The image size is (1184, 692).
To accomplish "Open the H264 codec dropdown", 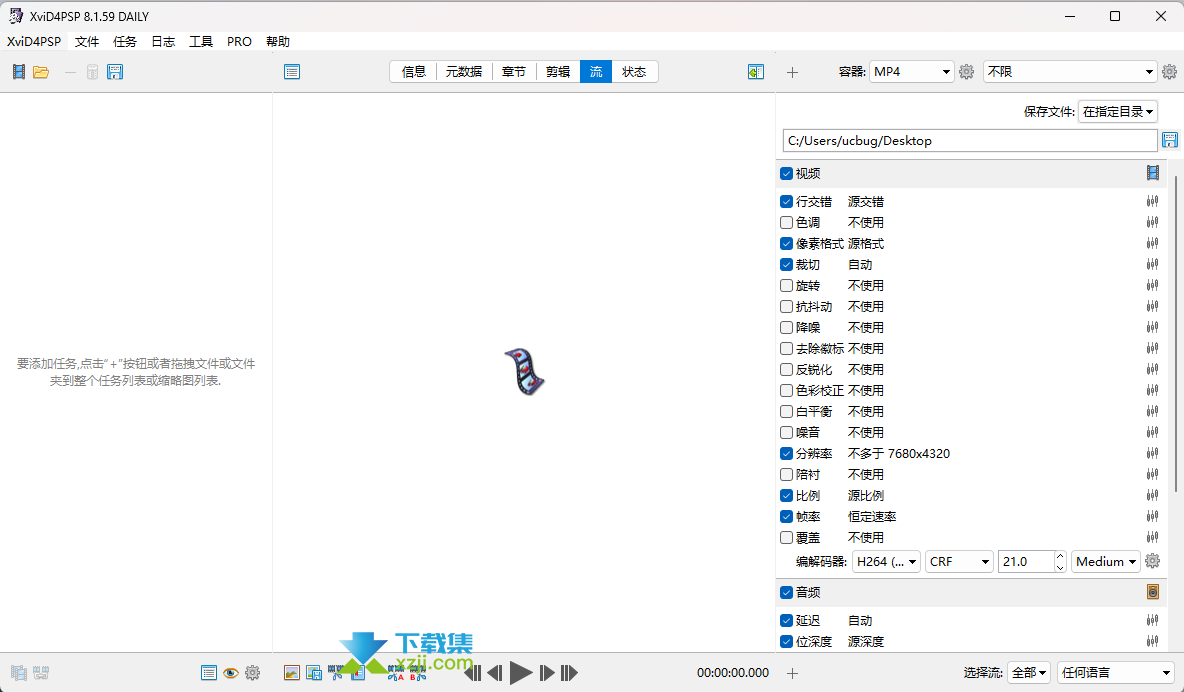I will [886, 561].
